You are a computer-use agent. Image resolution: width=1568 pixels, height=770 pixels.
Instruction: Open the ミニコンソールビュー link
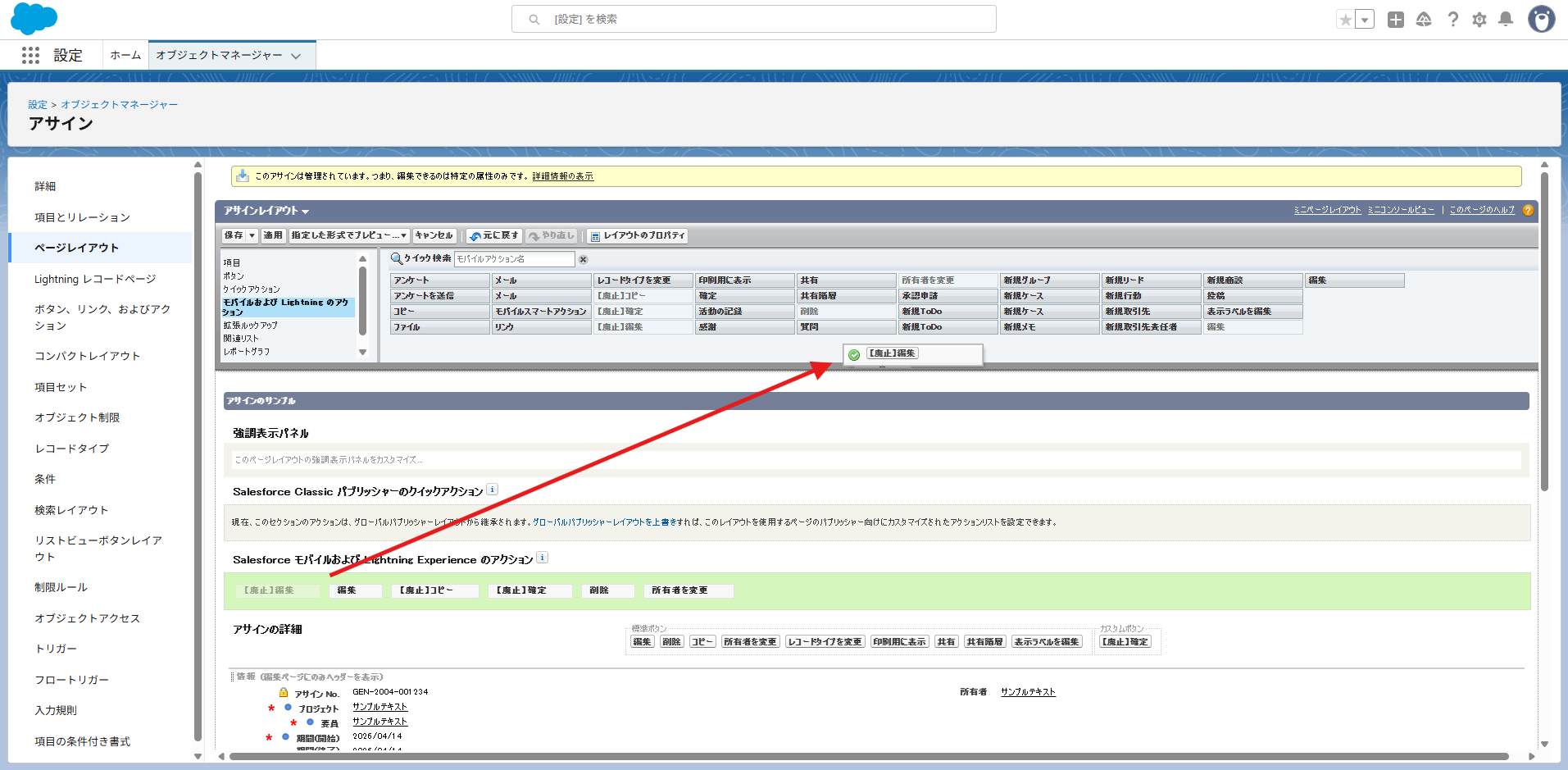[x=1401, y=210]
